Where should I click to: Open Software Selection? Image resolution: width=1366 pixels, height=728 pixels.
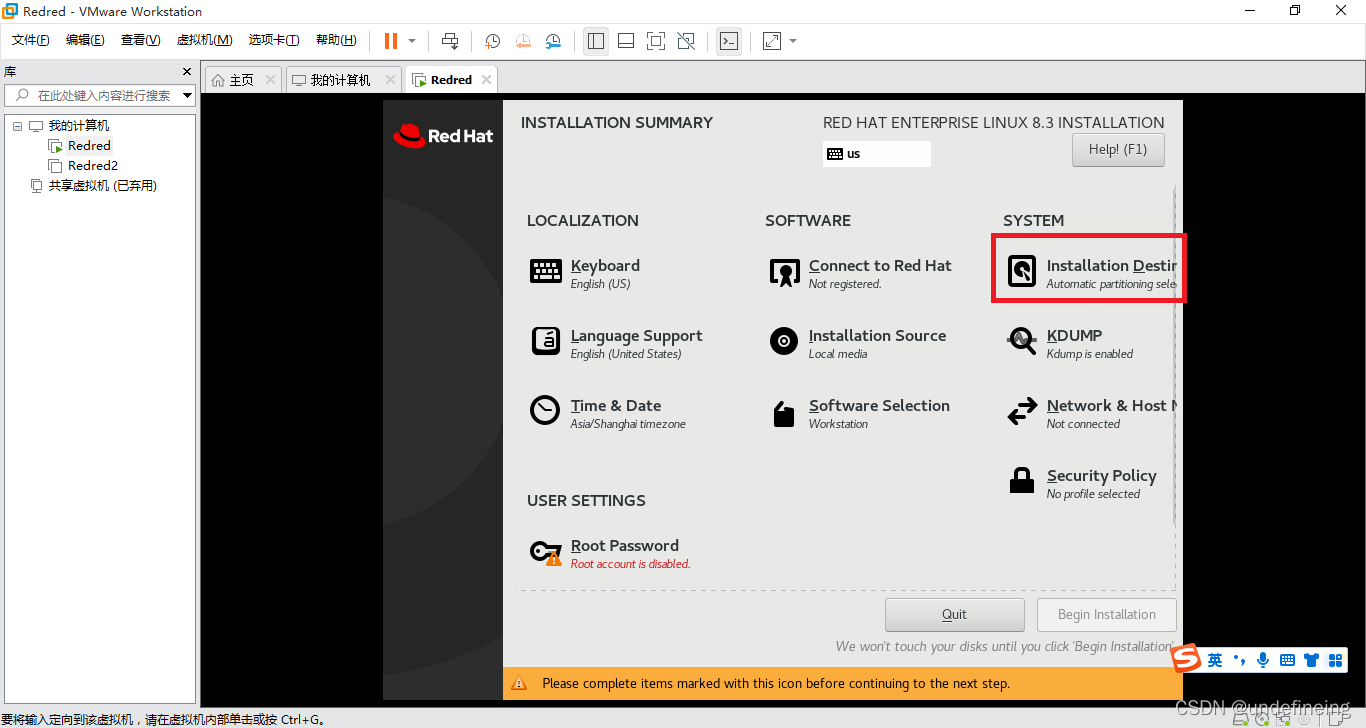(860, 413)
